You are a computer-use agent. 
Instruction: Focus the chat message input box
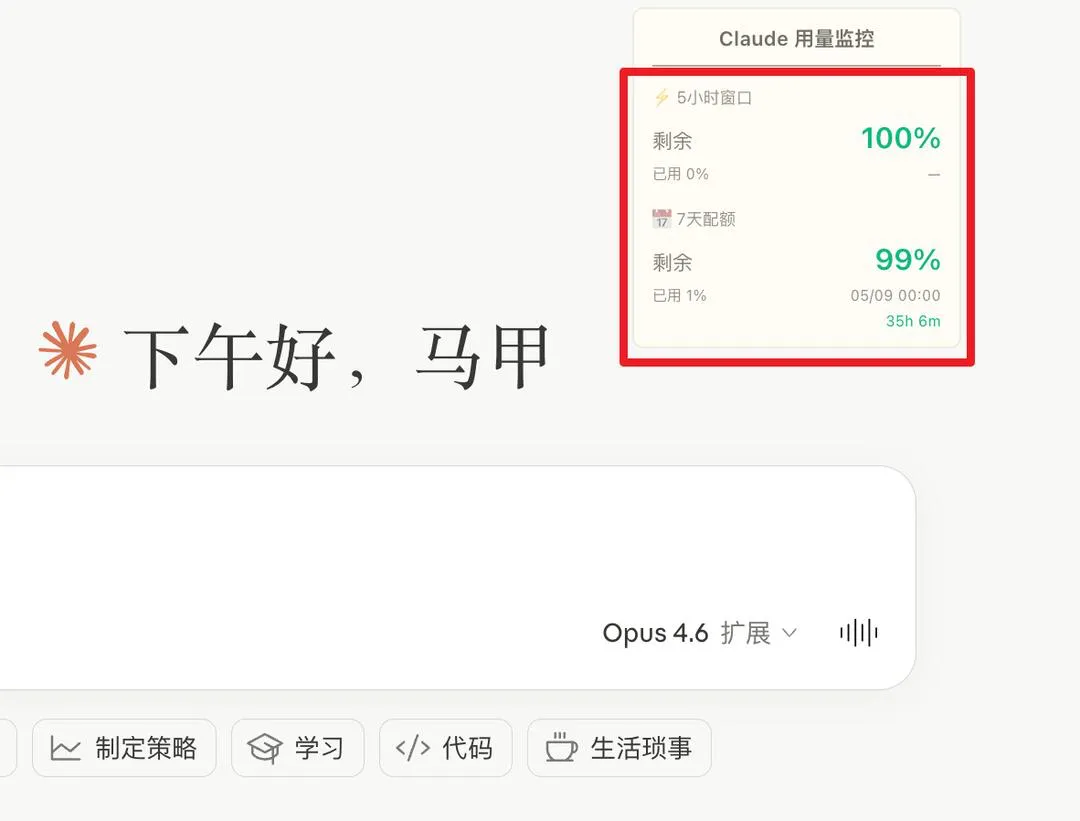(x=413, y=537)
